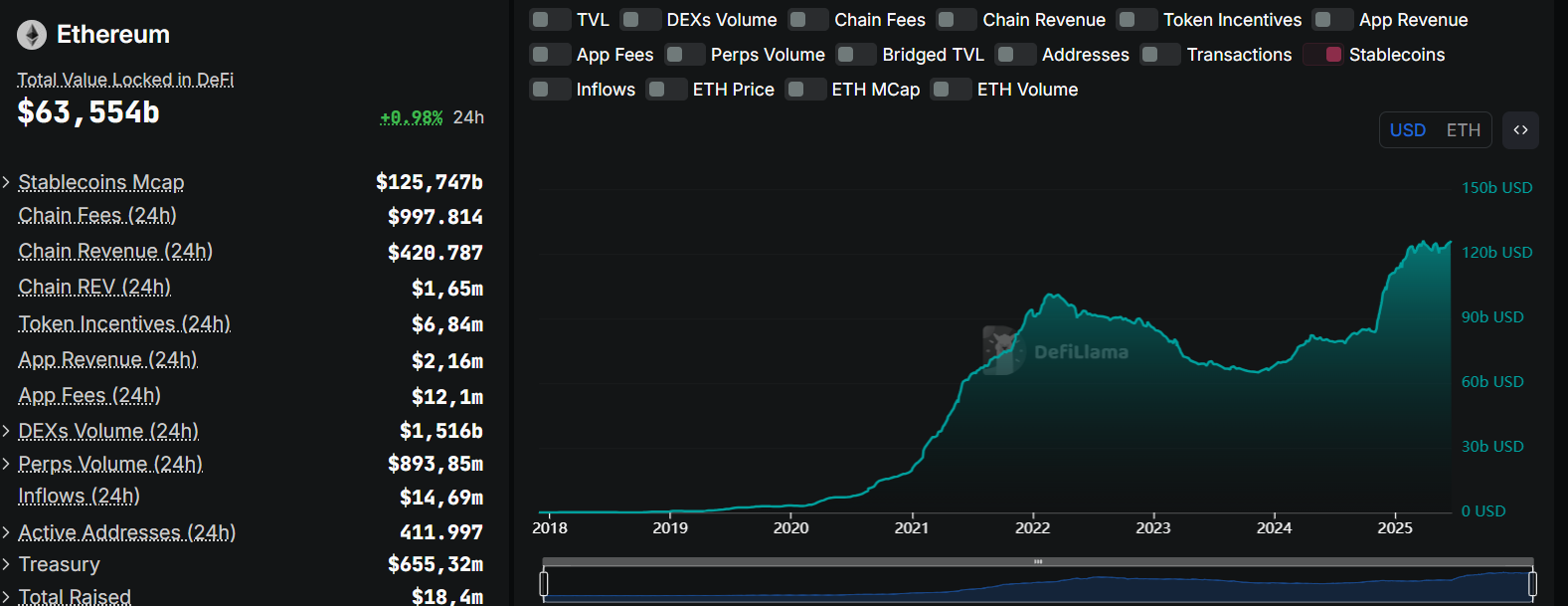
Task: Enable the ETH Price toggle
Action: tap(666, 90)
